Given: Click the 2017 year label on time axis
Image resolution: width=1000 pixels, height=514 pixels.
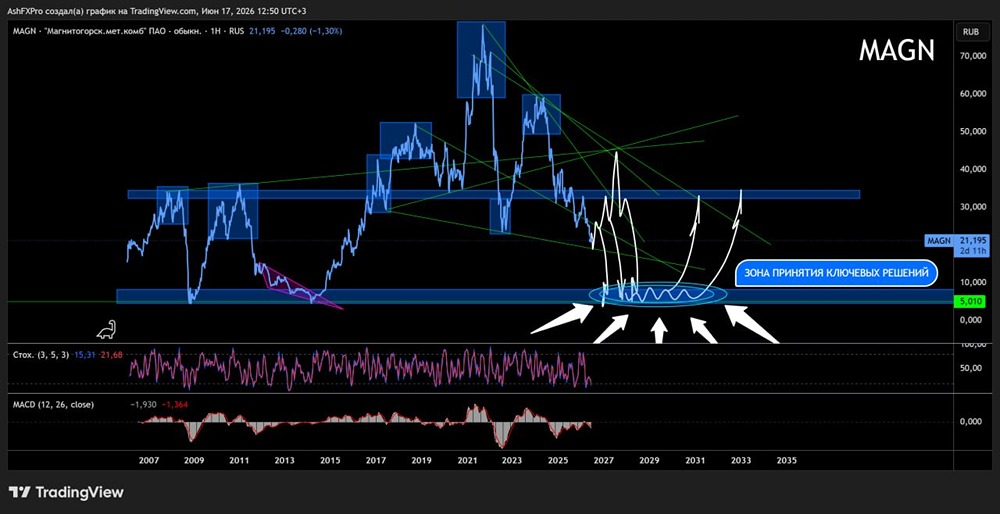Looking at the screenshot, I should [x=376, y=460].
